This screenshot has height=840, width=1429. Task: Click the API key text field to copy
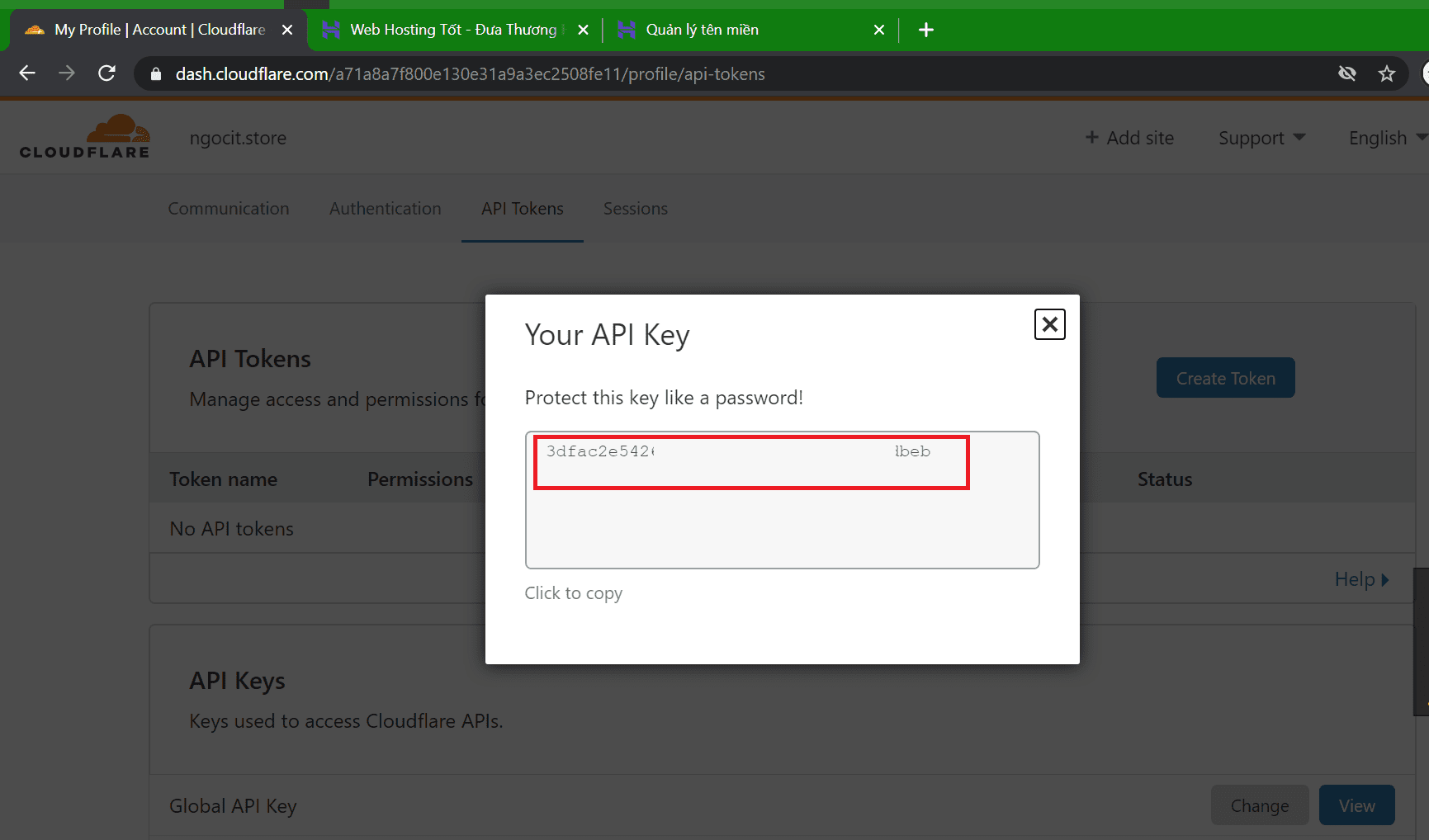[x=781, y=500]
